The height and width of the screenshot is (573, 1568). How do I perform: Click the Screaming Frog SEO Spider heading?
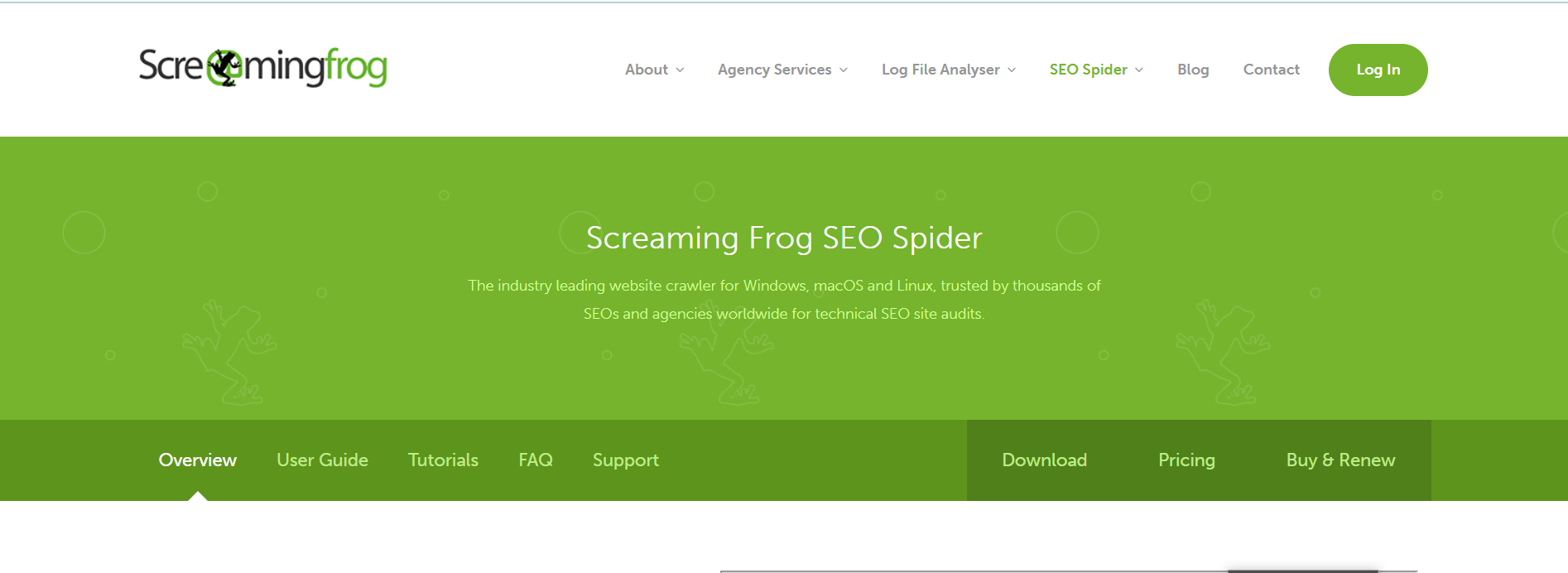pos(784,238)
